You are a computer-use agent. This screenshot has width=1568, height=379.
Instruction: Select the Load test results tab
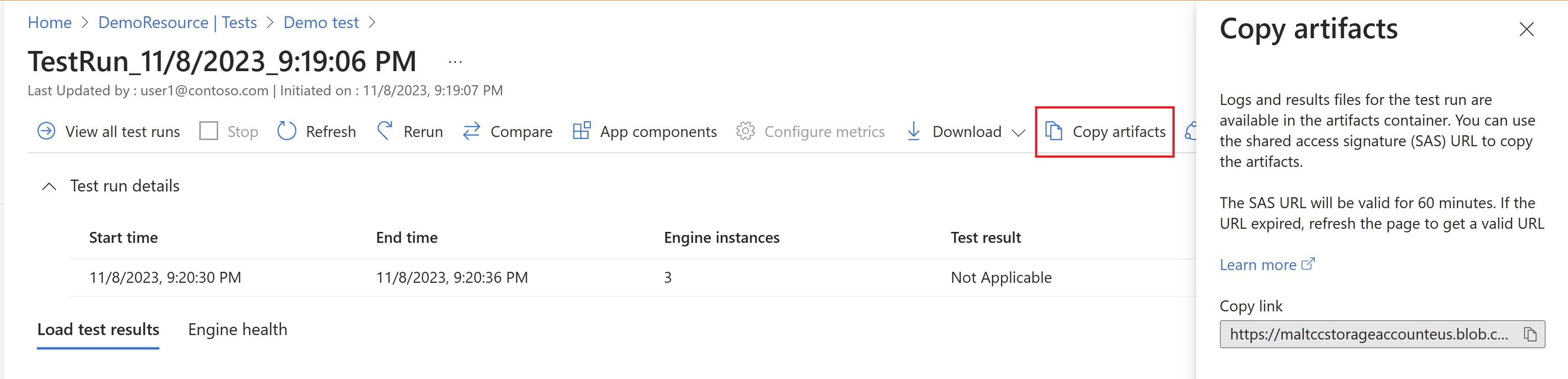[98, 330]
